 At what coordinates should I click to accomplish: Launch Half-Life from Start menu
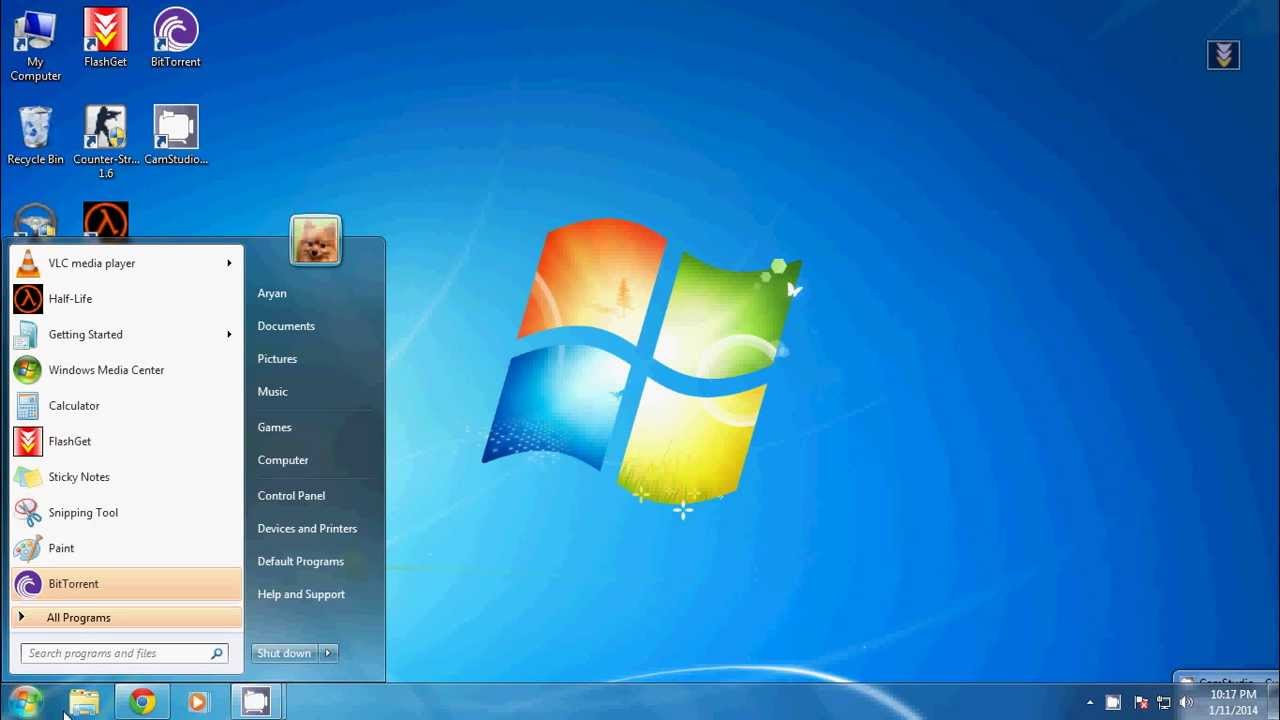click(x=126, y=299)
